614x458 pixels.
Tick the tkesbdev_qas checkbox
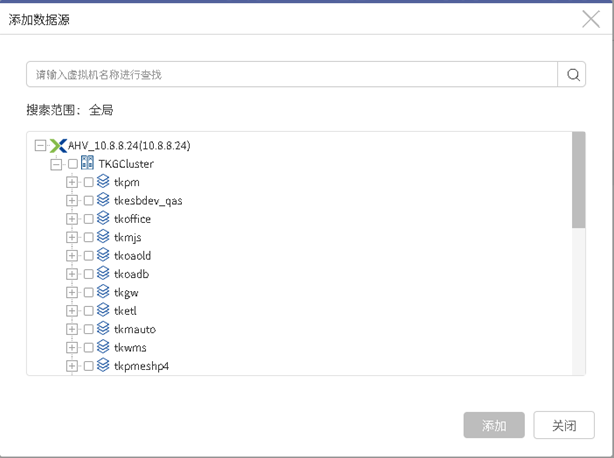pyautogui.click(x=88, y=200)
